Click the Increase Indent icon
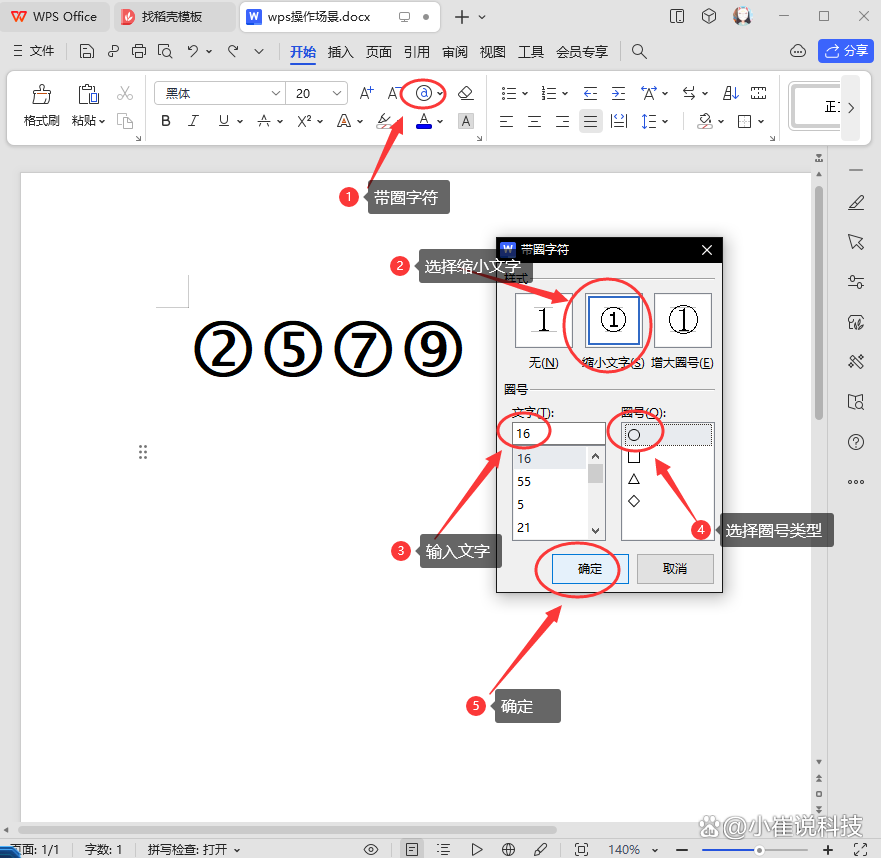The height and width of the screenshot is (858, 881). 618,93
